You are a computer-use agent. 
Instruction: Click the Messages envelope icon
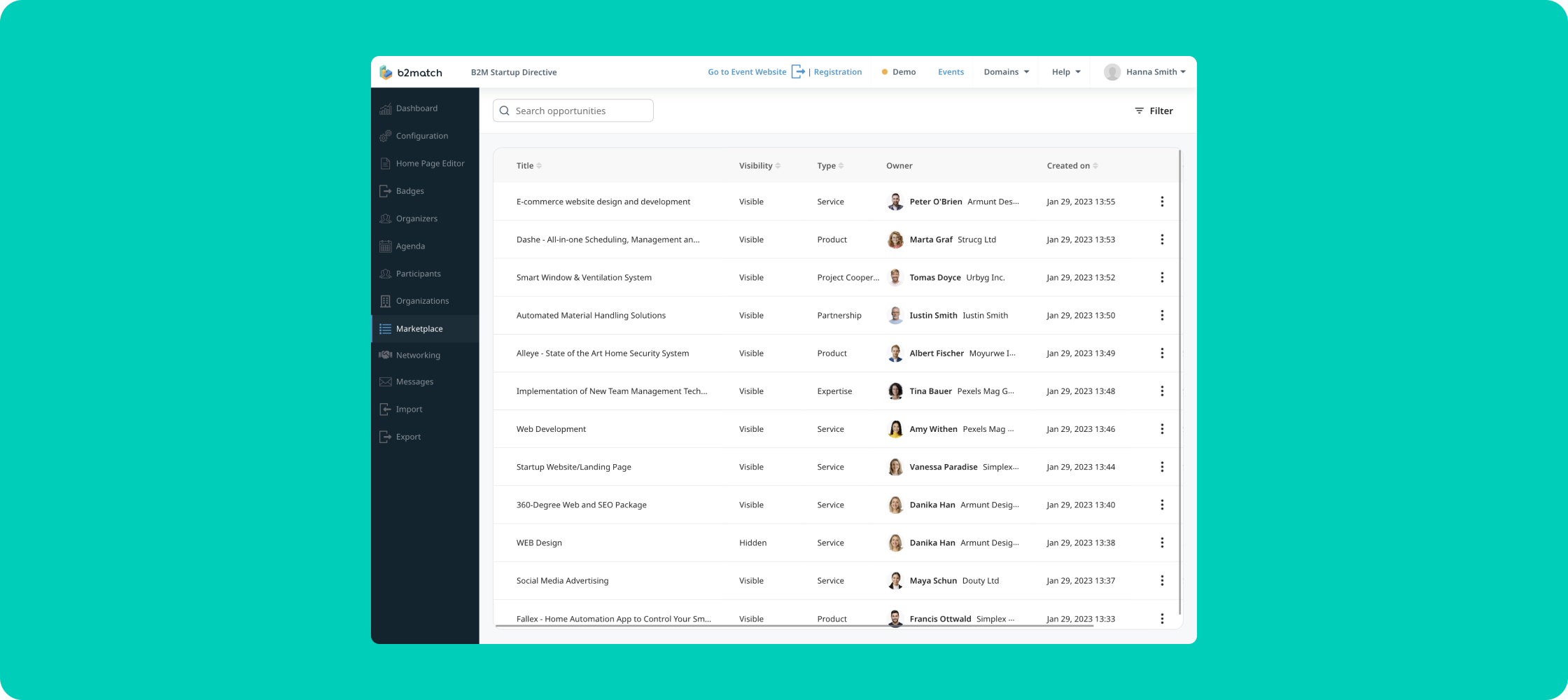(385, 381)
